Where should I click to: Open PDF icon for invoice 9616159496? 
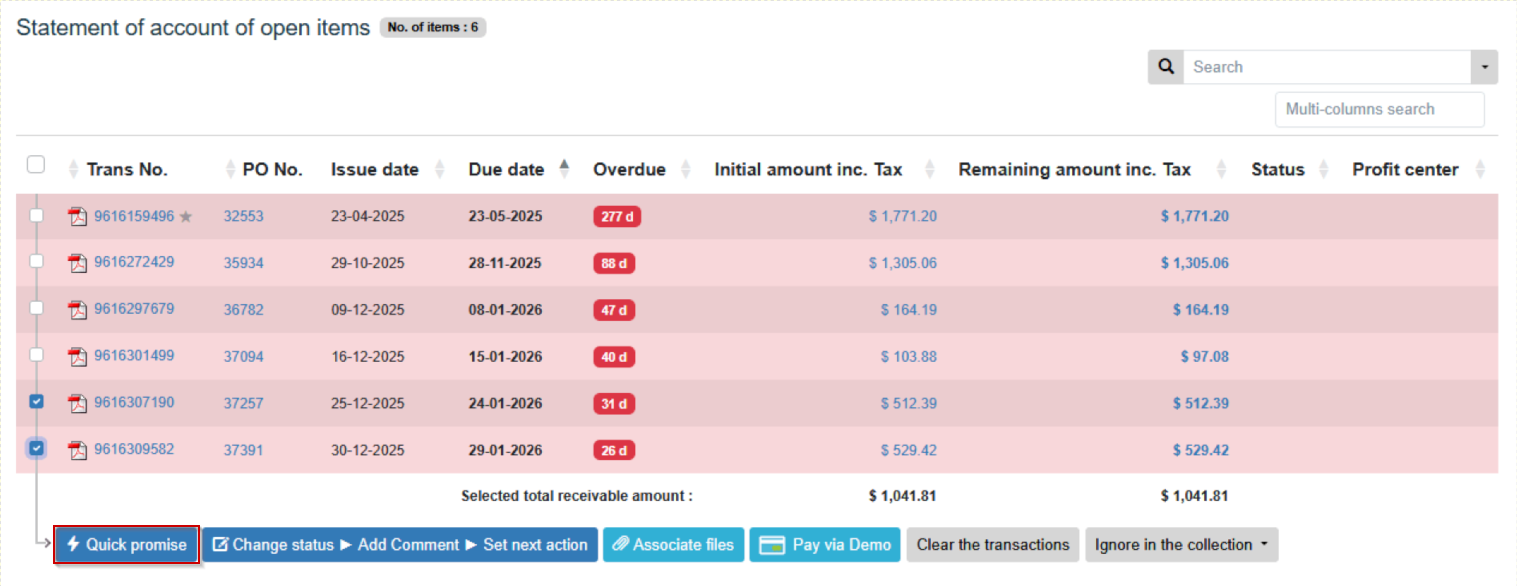click(78, 217)
